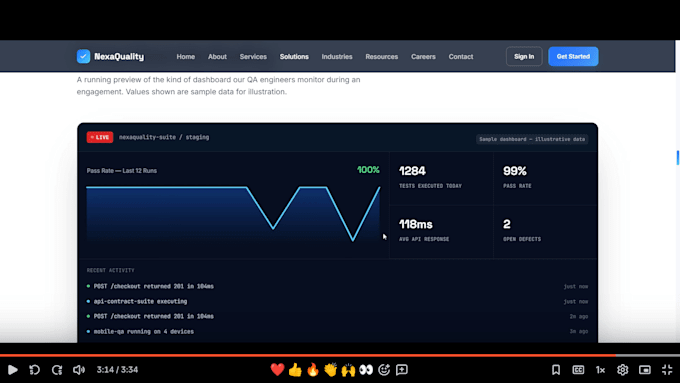React with the red heart emoji
The image size is (680, 383).
click(x=277, y=370)
